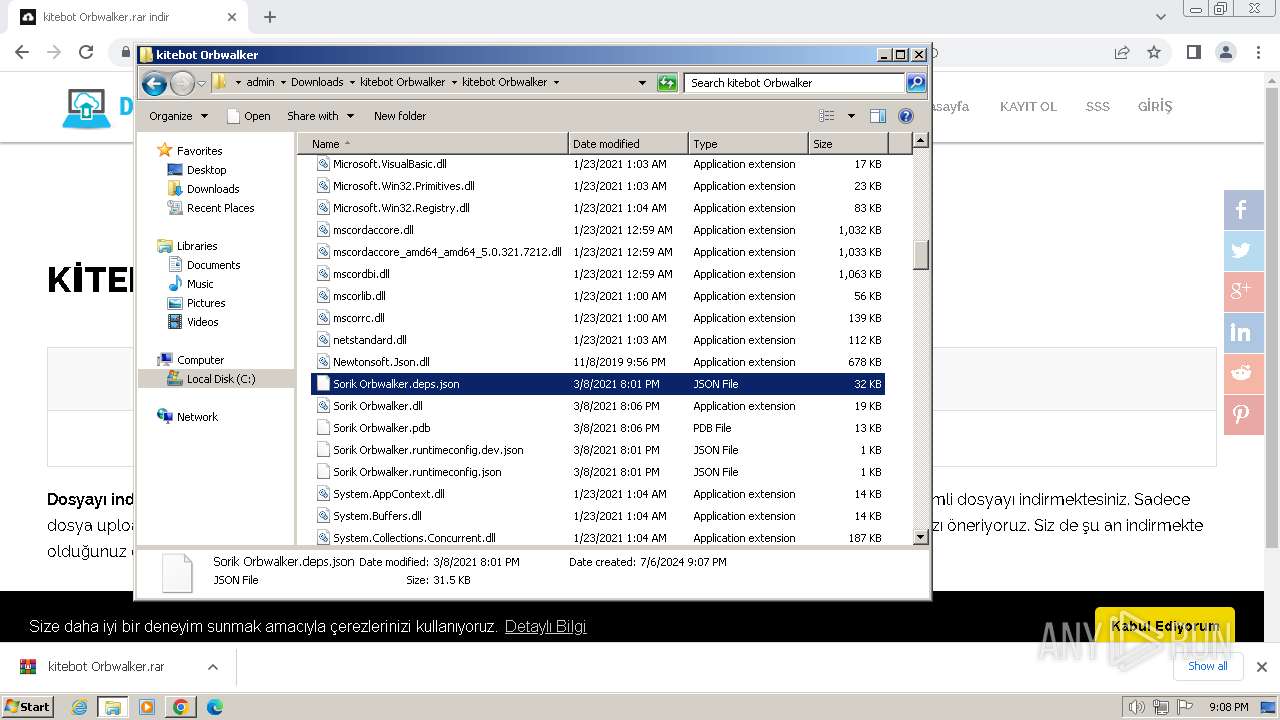Click the Search kitebot Orbwalker field

tap(796, 83)
